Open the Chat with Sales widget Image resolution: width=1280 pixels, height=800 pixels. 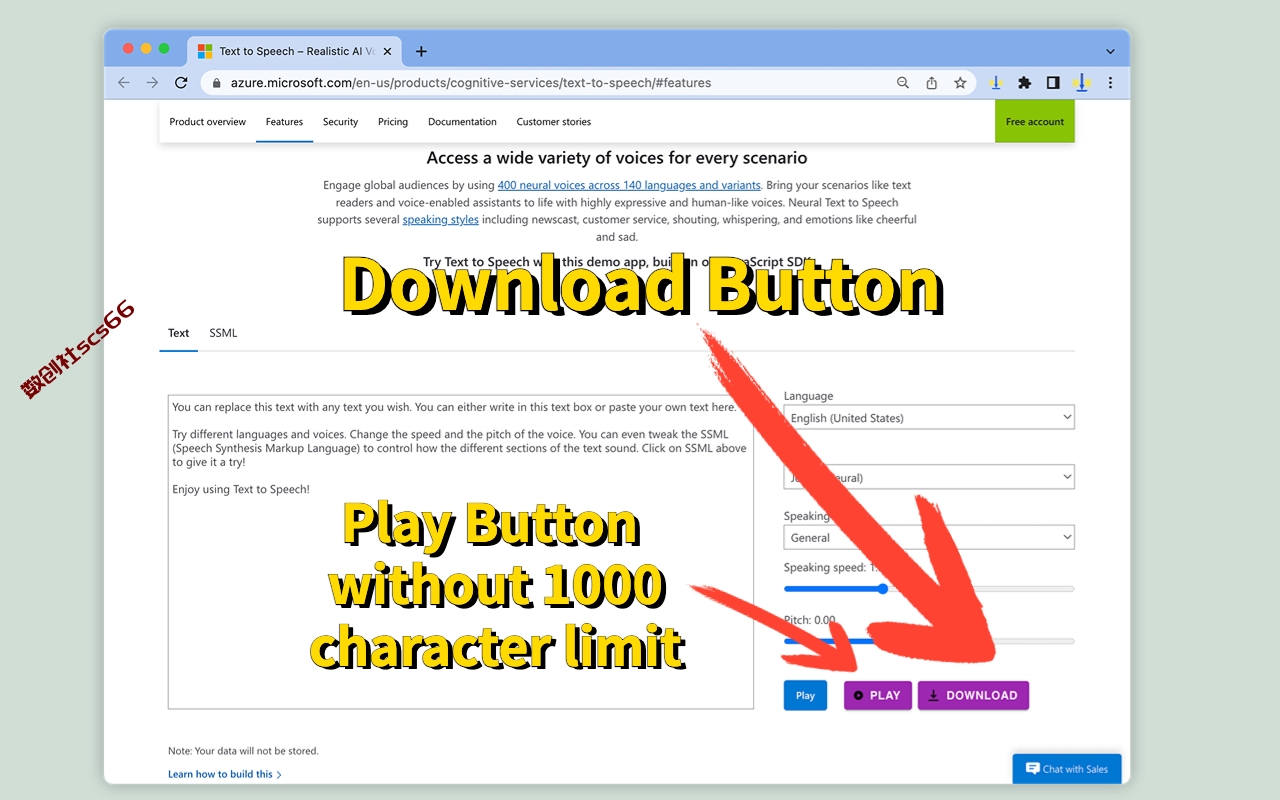[x=1067, y=769]
